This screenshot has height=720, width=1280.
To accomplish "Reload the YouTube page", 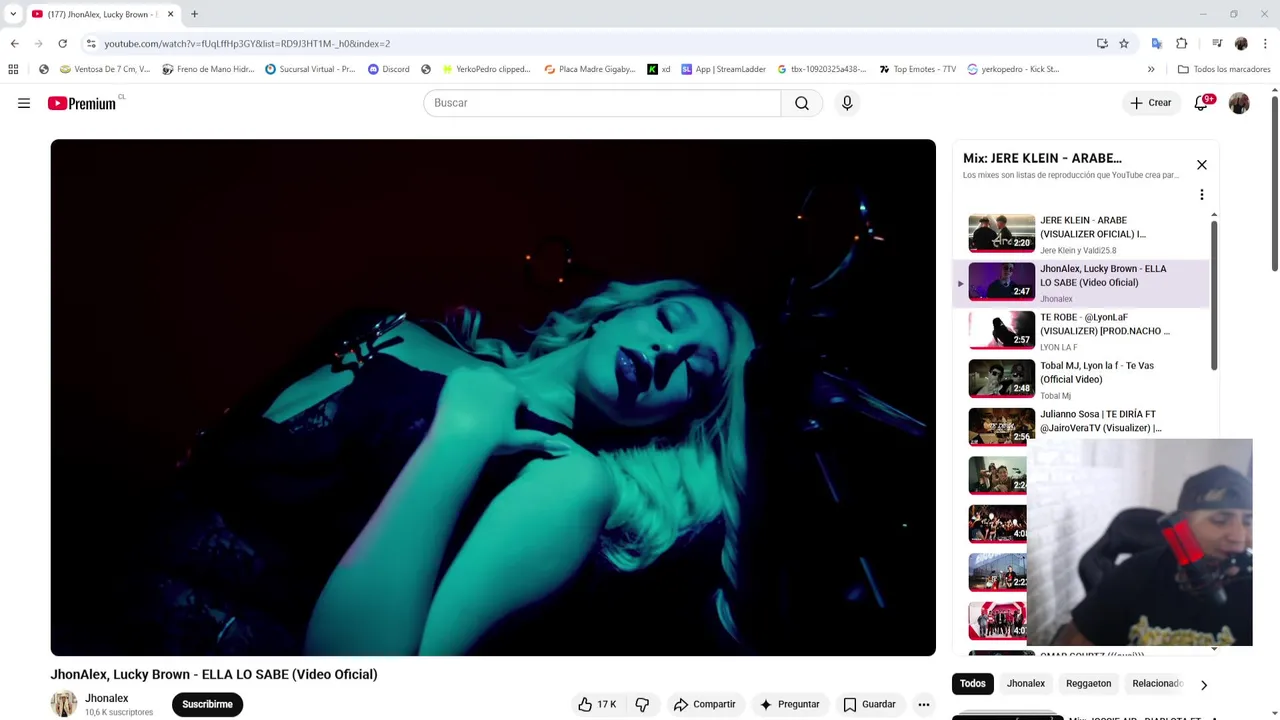I will [62, 44].
